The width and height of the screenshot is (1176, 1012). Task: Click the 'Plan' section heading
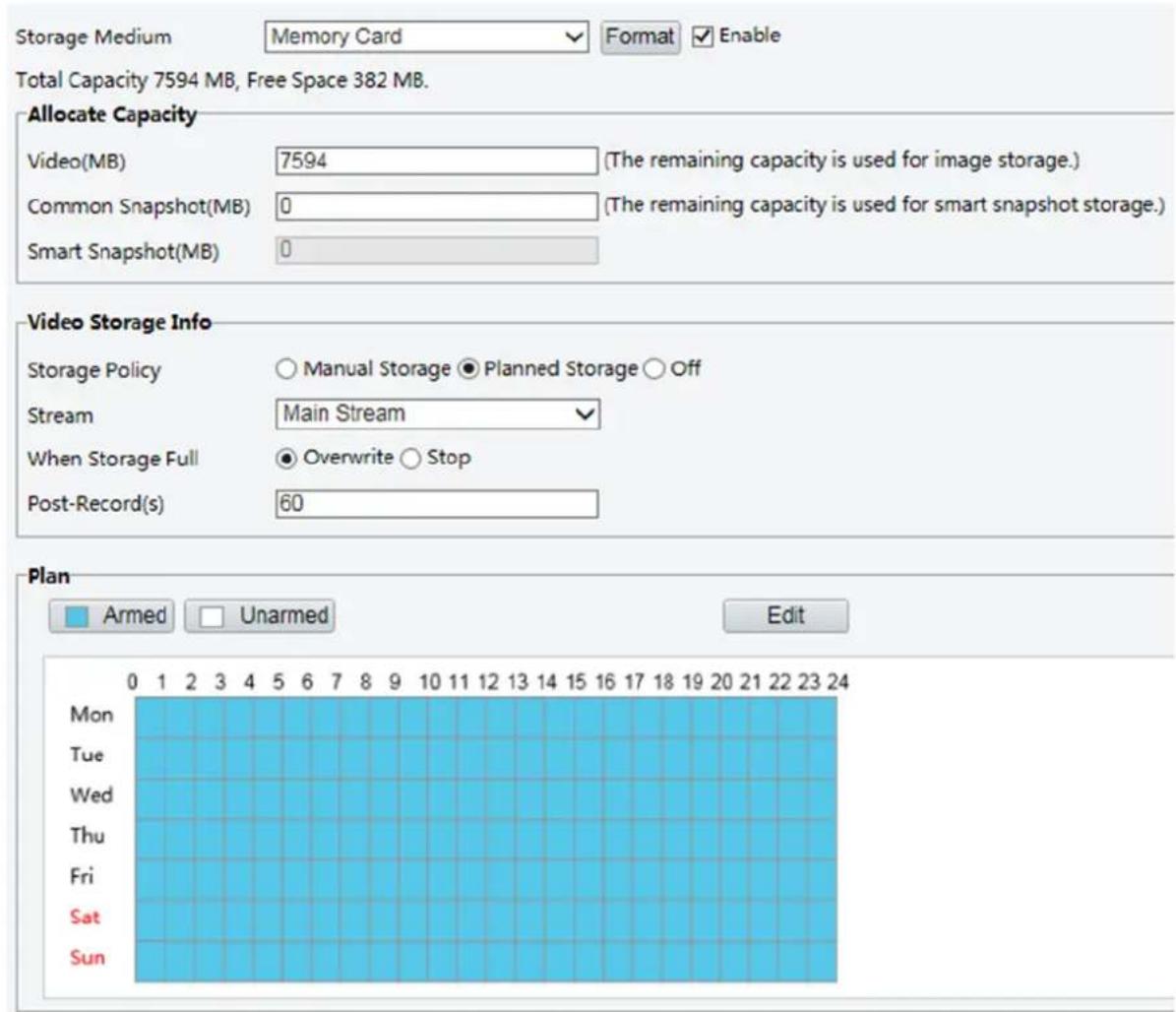[49, 576]
